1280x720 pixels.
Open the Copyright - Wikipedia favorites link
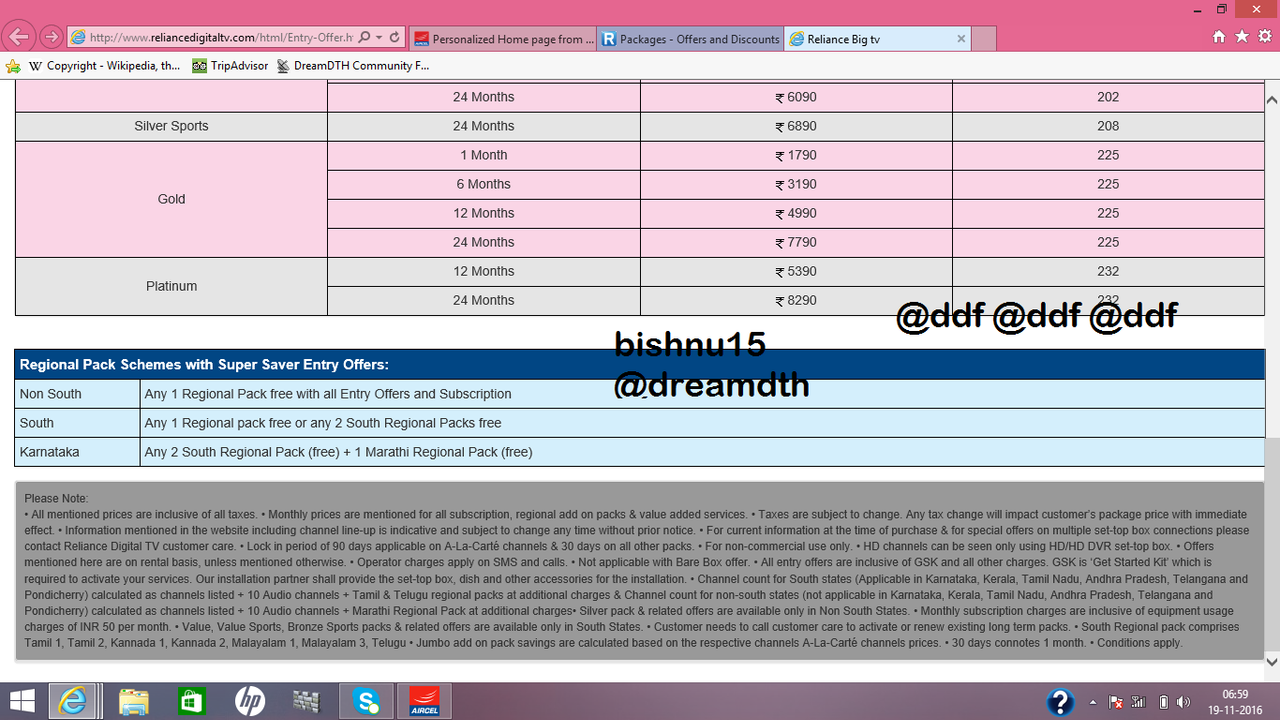tap(105, 66)
